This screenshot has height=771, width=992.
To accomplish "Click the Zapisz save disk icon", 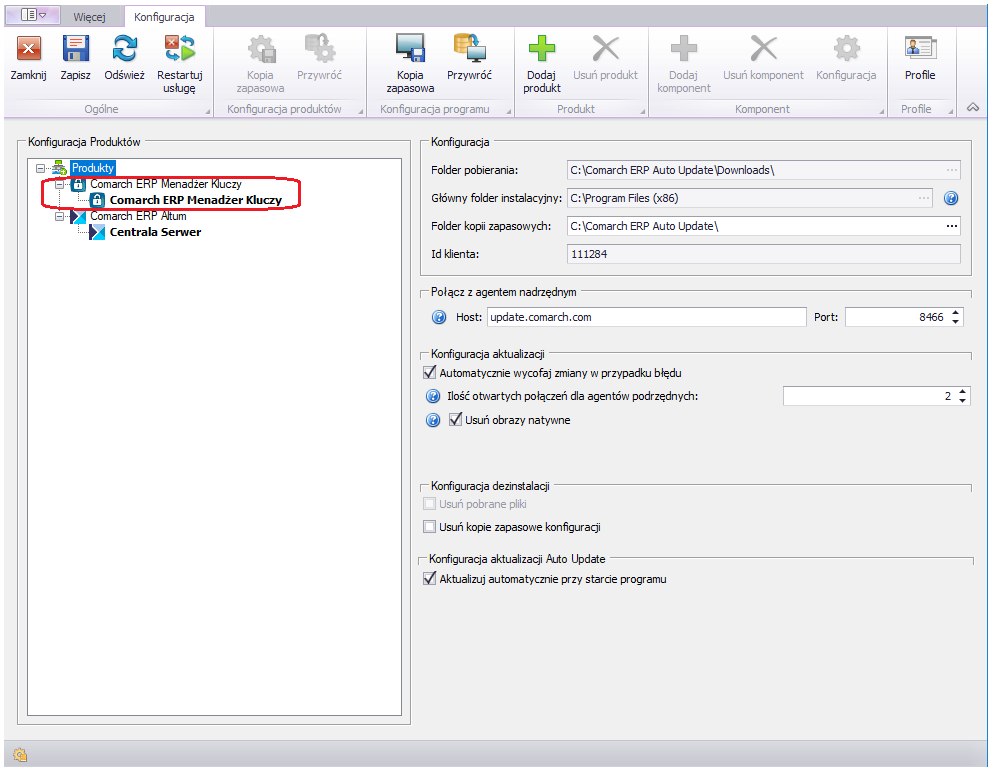I will 76,49.
